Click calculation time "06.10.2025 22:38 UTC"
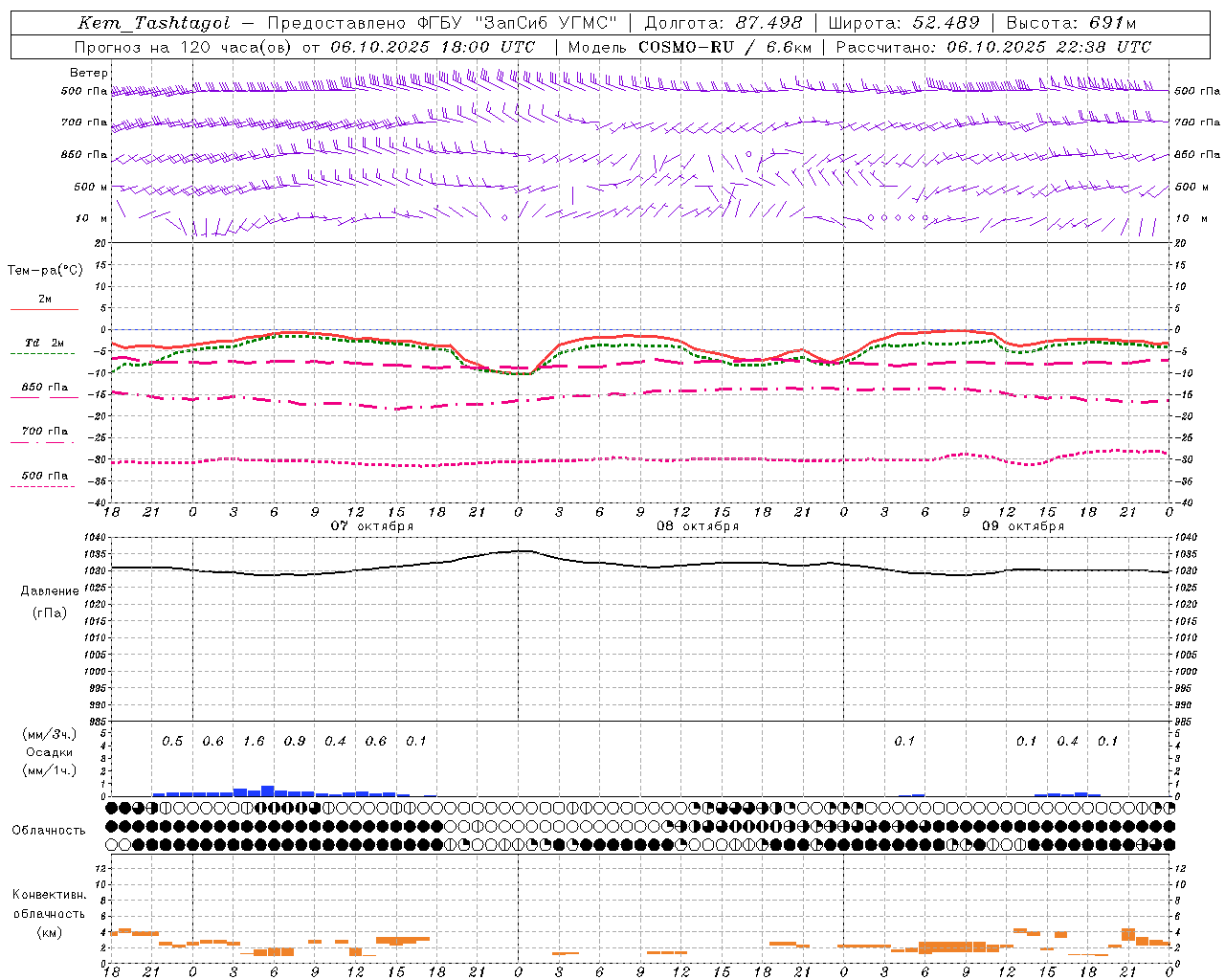This screenshot has width=1225, height=980. point(1049,47)
